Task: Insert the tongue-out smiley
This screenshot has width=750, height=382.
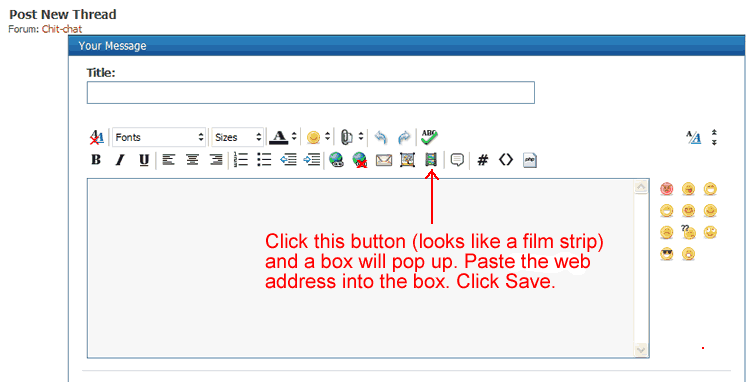Action: (688, 189)
